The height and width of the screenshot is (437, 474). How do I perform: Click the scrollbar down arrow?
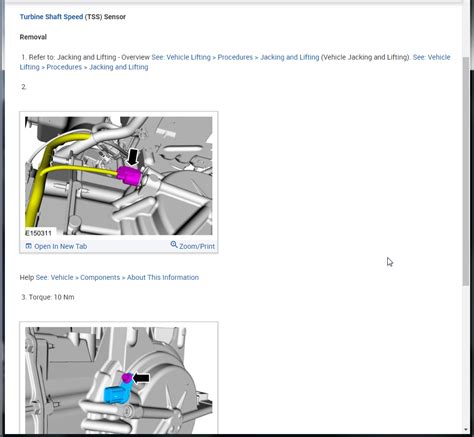[x=466, y=430]
